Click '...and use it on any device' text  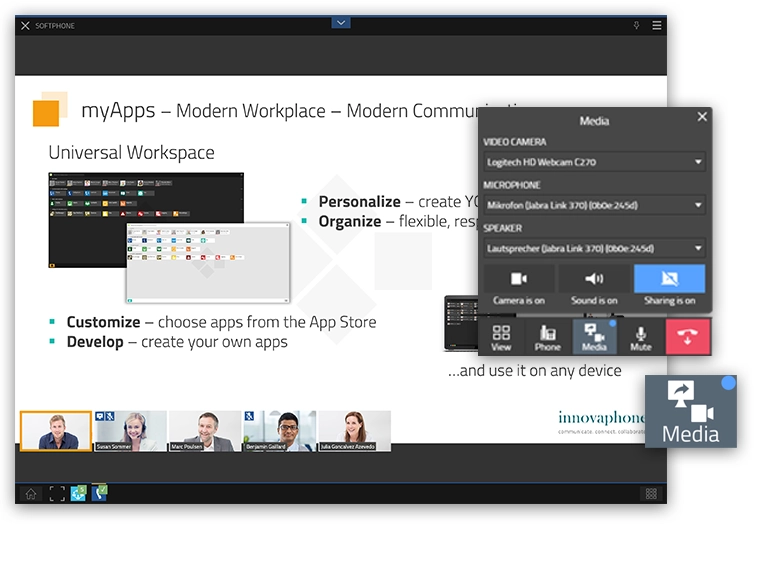click(x=534, y=371)
